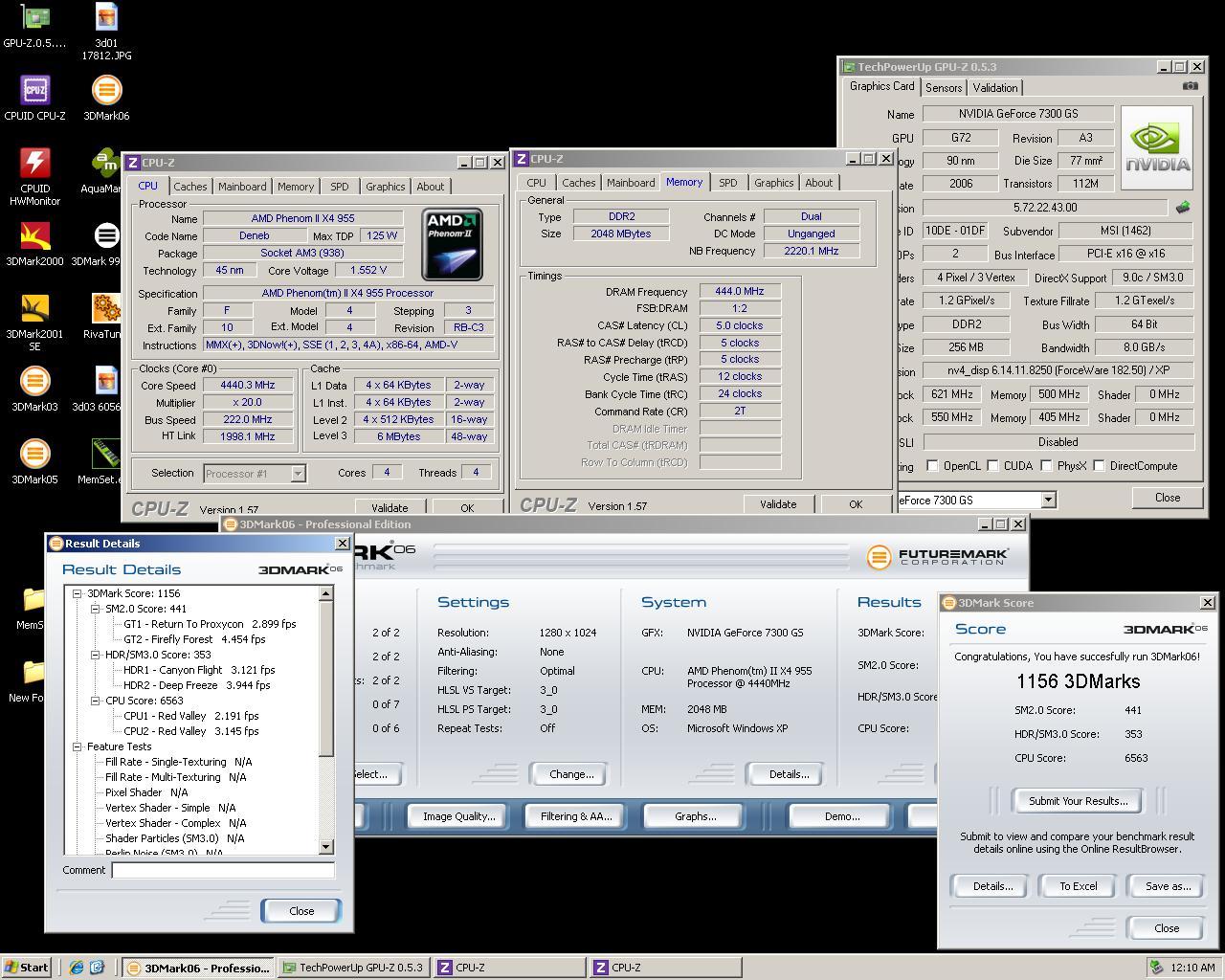The width and height of the screenshot is (1225, 980).
Task: Launch the 3DMark03 desktop shortcut
Action: click(x=34, y=381)
